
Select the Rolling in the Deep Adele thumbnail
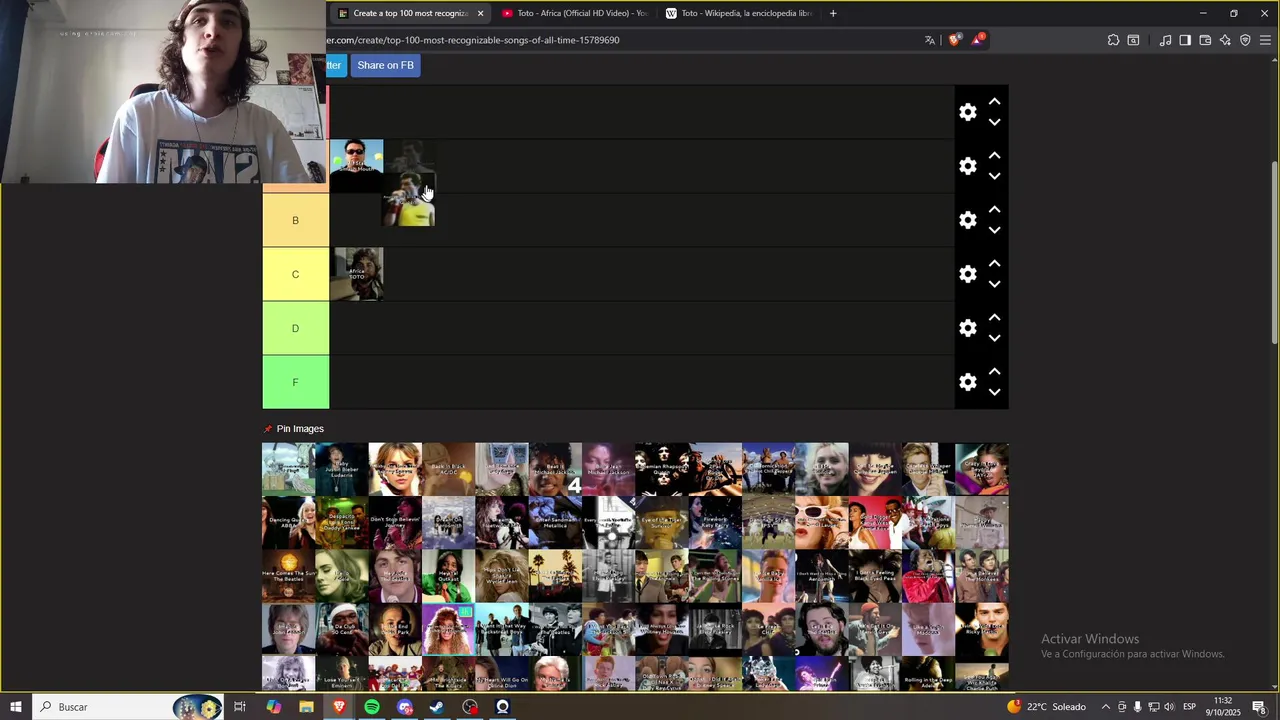(x=928, y=674)
